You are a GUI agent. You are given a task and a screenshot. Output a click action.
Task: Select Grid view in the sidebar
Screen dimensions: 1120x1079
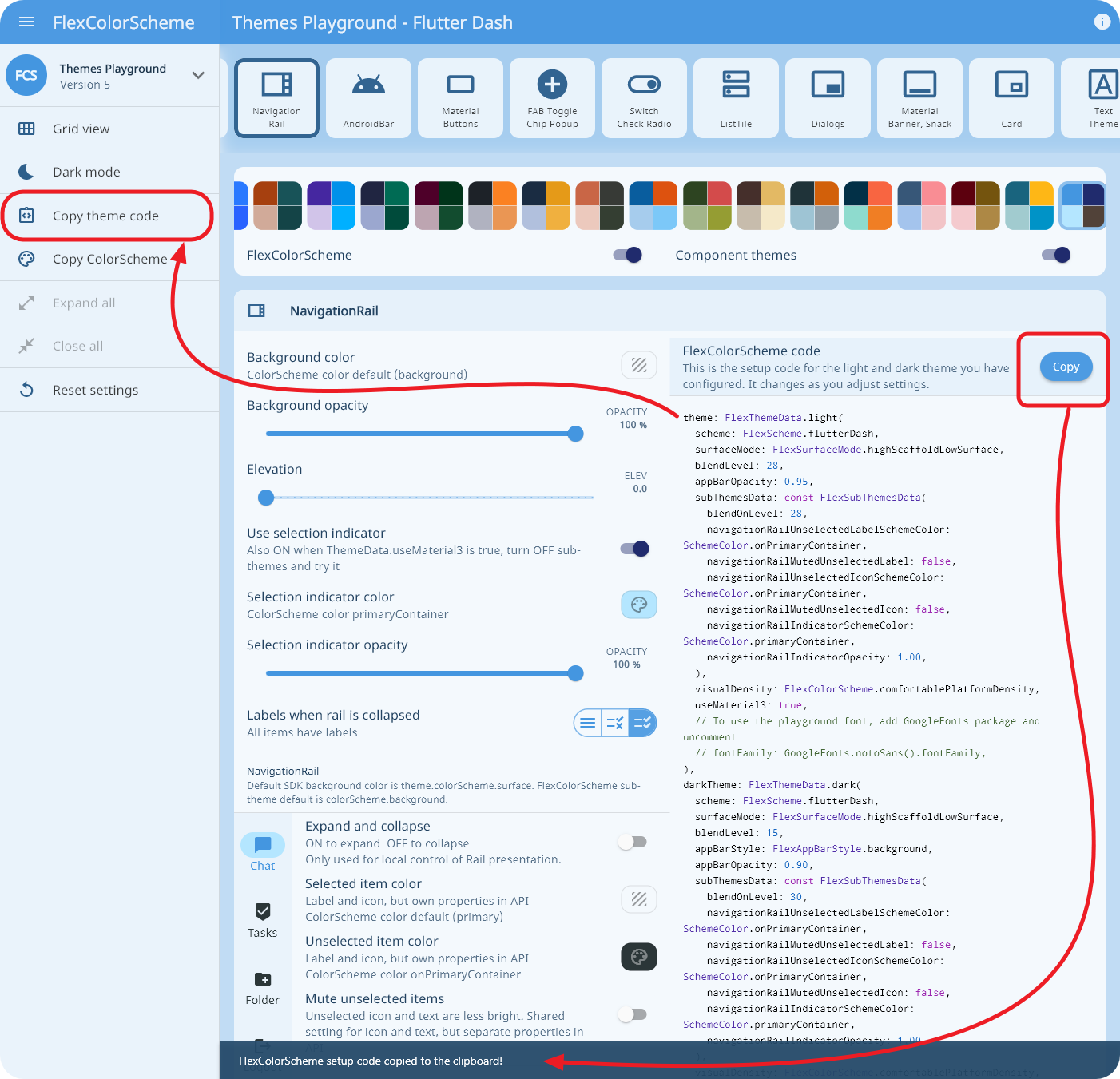pos(109,129)
